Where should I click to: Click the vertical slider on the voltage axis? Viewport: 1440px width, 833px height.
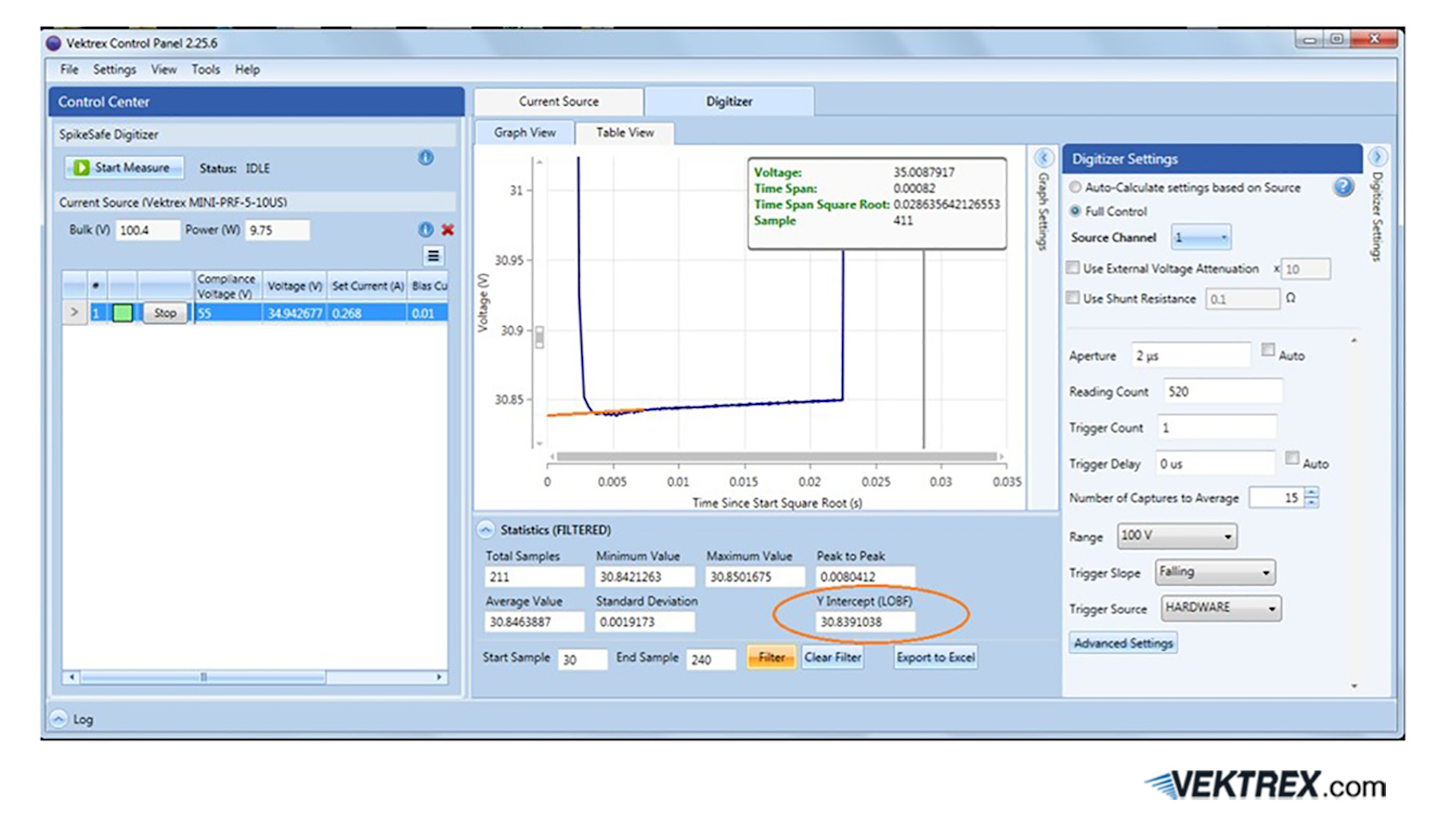[x=538, y=338]
